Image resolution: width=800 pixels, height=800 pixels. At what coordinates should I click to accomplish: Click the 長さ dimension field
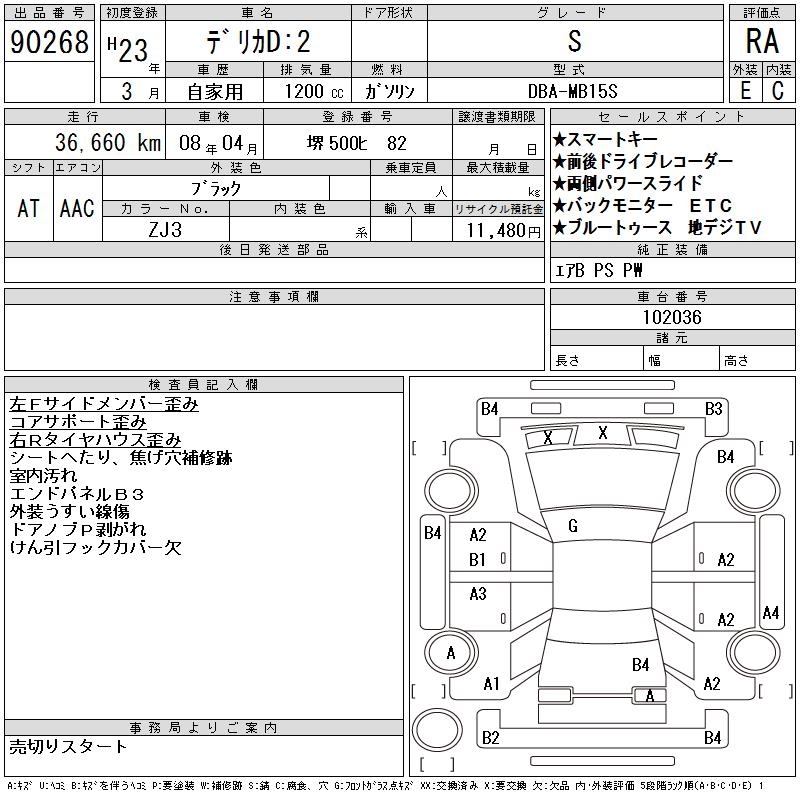pyautogui.click(x=596, y=360)
